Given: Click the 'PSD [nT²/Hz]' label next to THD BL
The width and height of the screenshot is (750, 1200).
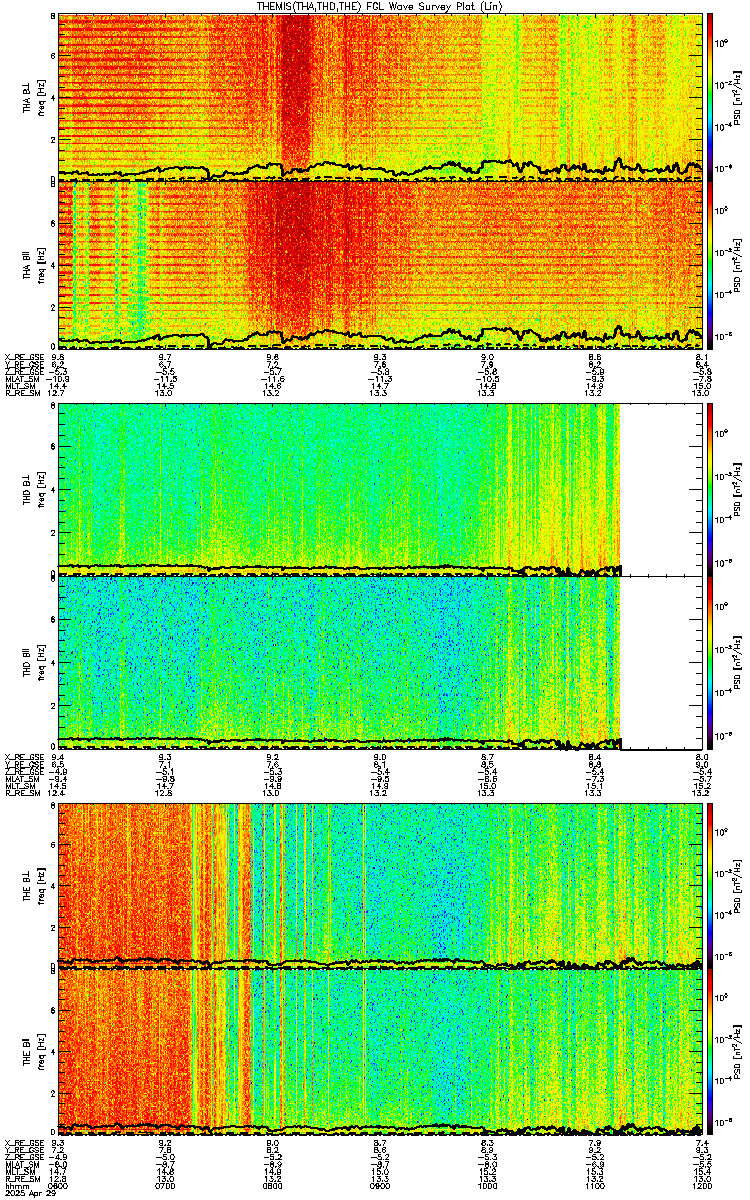Looking at the screenshot, I should click(x=738, y=488).
